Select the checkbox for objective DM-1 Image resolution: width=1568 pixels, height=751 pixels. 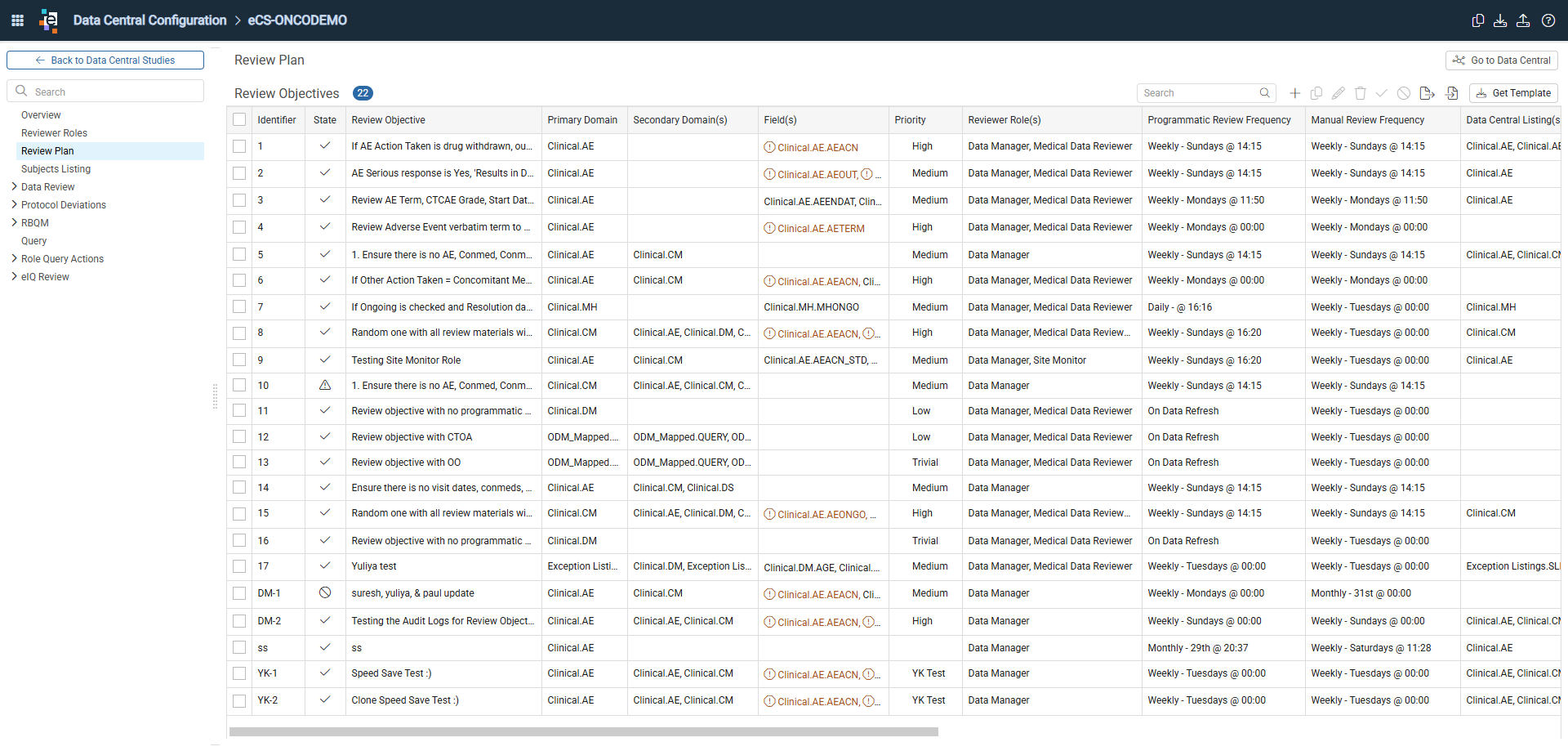click(x=239, y=593)
